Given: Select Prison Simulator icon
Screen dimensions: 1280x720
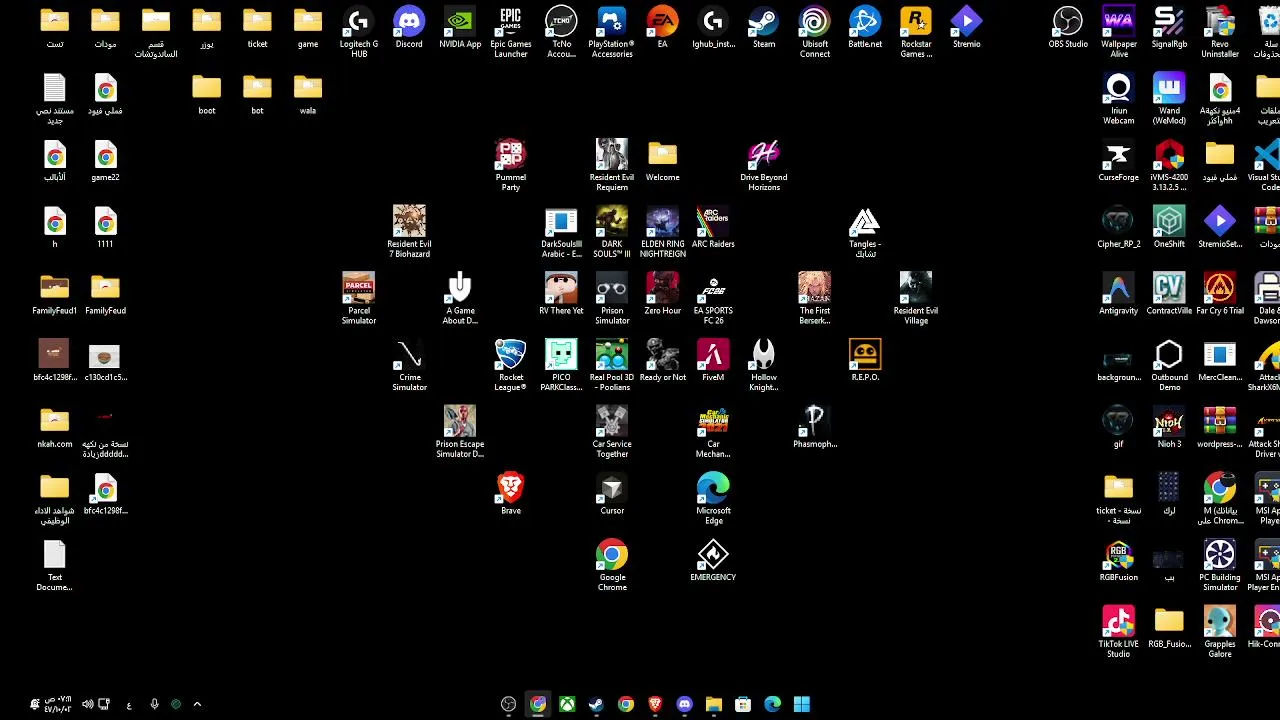Looking at the screenshot, I should (x=612, y=298).
